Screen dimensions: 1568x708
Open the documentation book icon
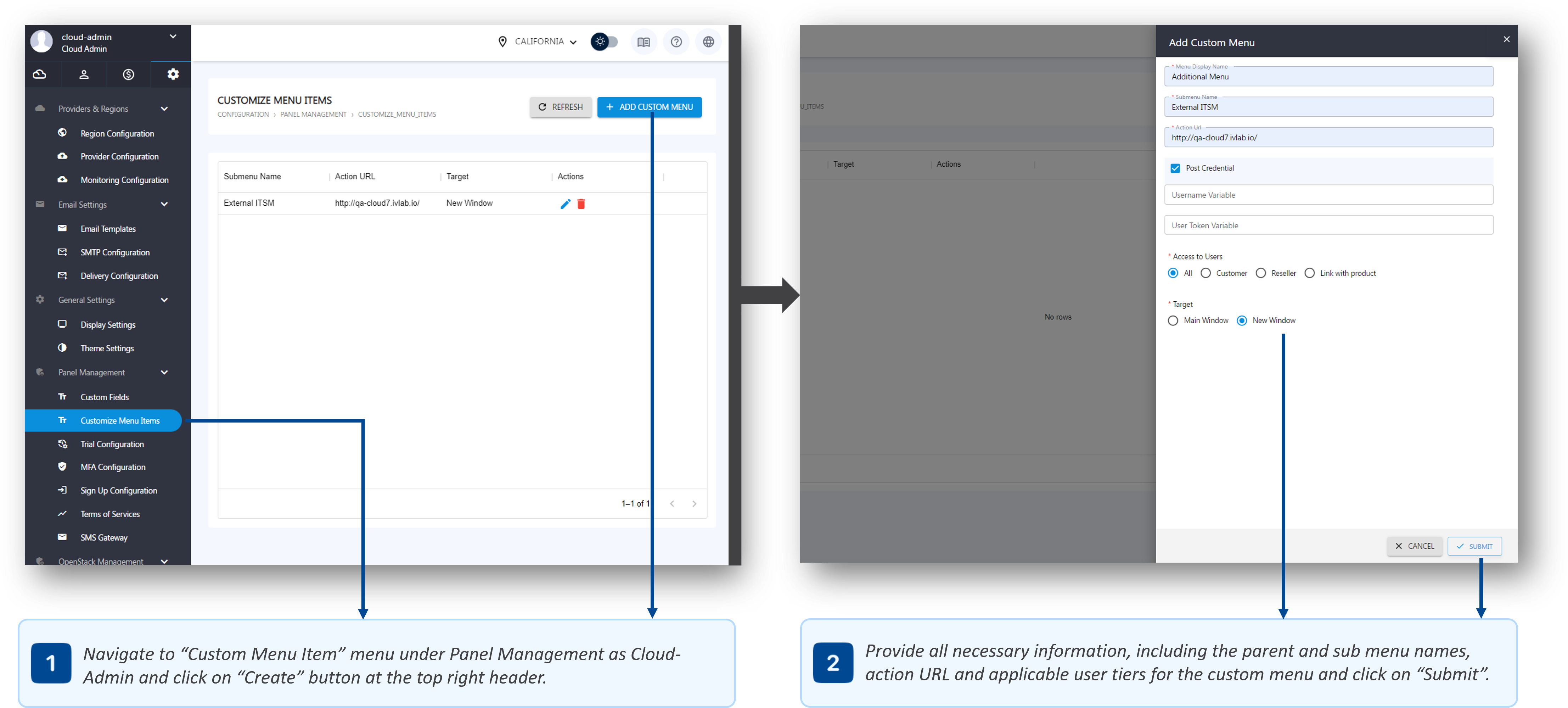pos(644,42)
